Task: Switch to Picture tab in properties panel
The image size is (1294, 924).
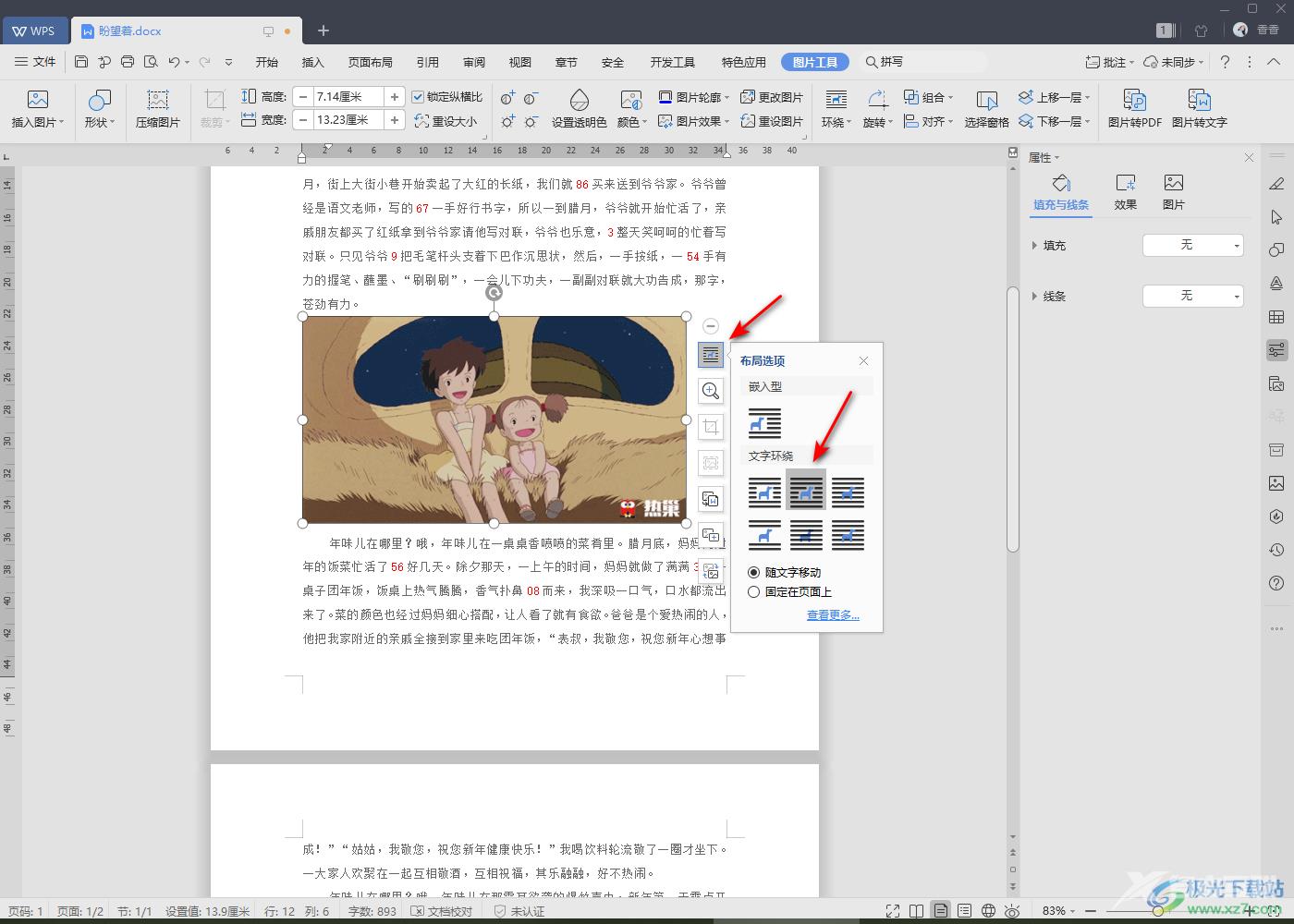Action: (x=1174, y=192)
